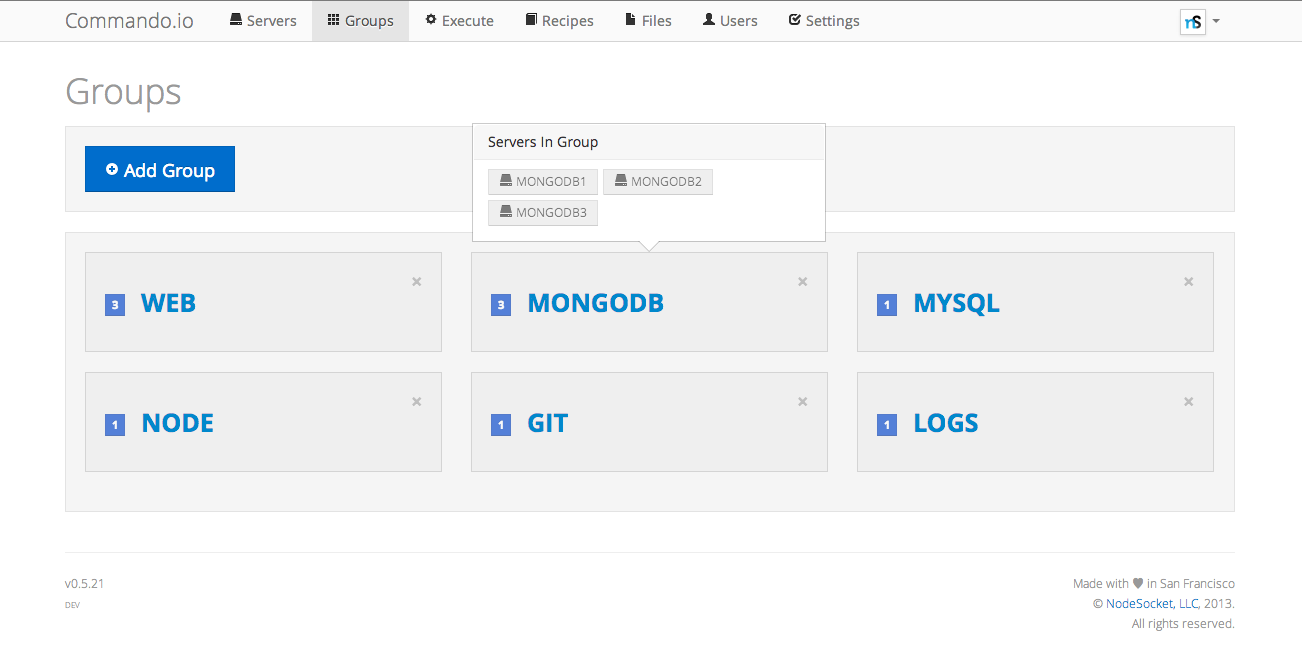Click the Commando.io brand logo

tap(129, 21)
